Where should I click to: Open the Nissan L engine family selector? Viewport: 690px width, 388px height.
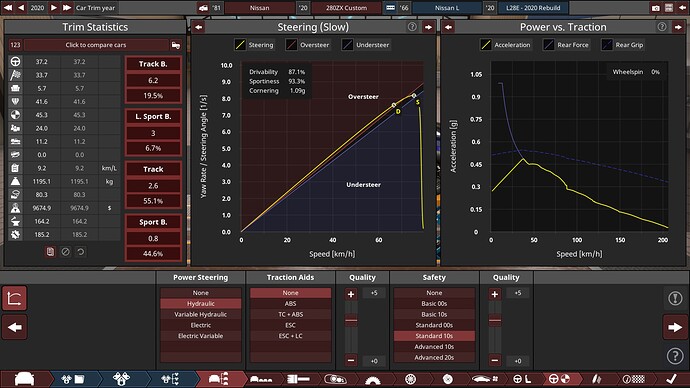[x=447, y=8]
